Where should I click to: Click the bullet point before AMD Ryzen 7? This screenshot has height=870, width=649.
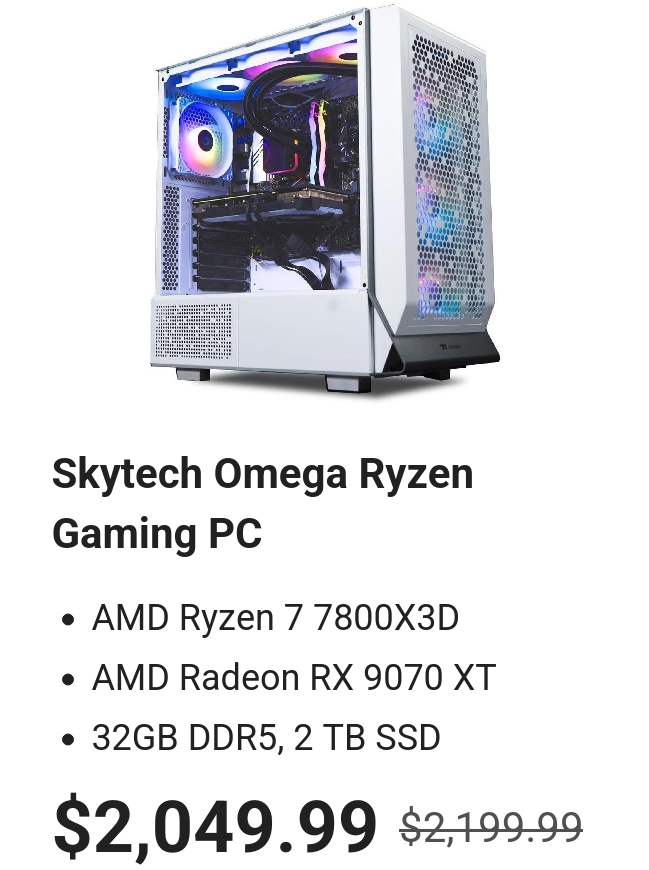68,619
